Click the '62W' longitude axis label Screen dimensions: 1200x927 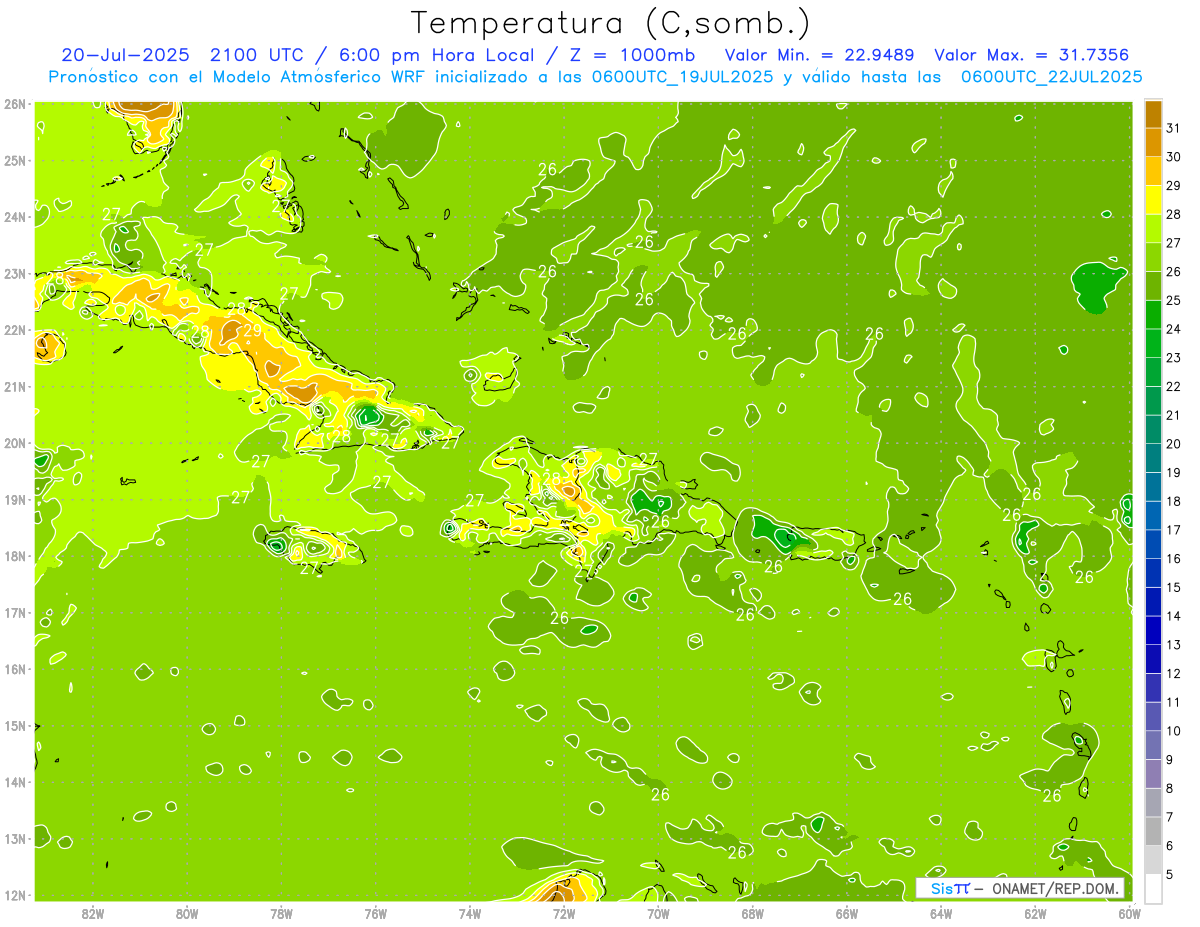(x=1035, y=913)
